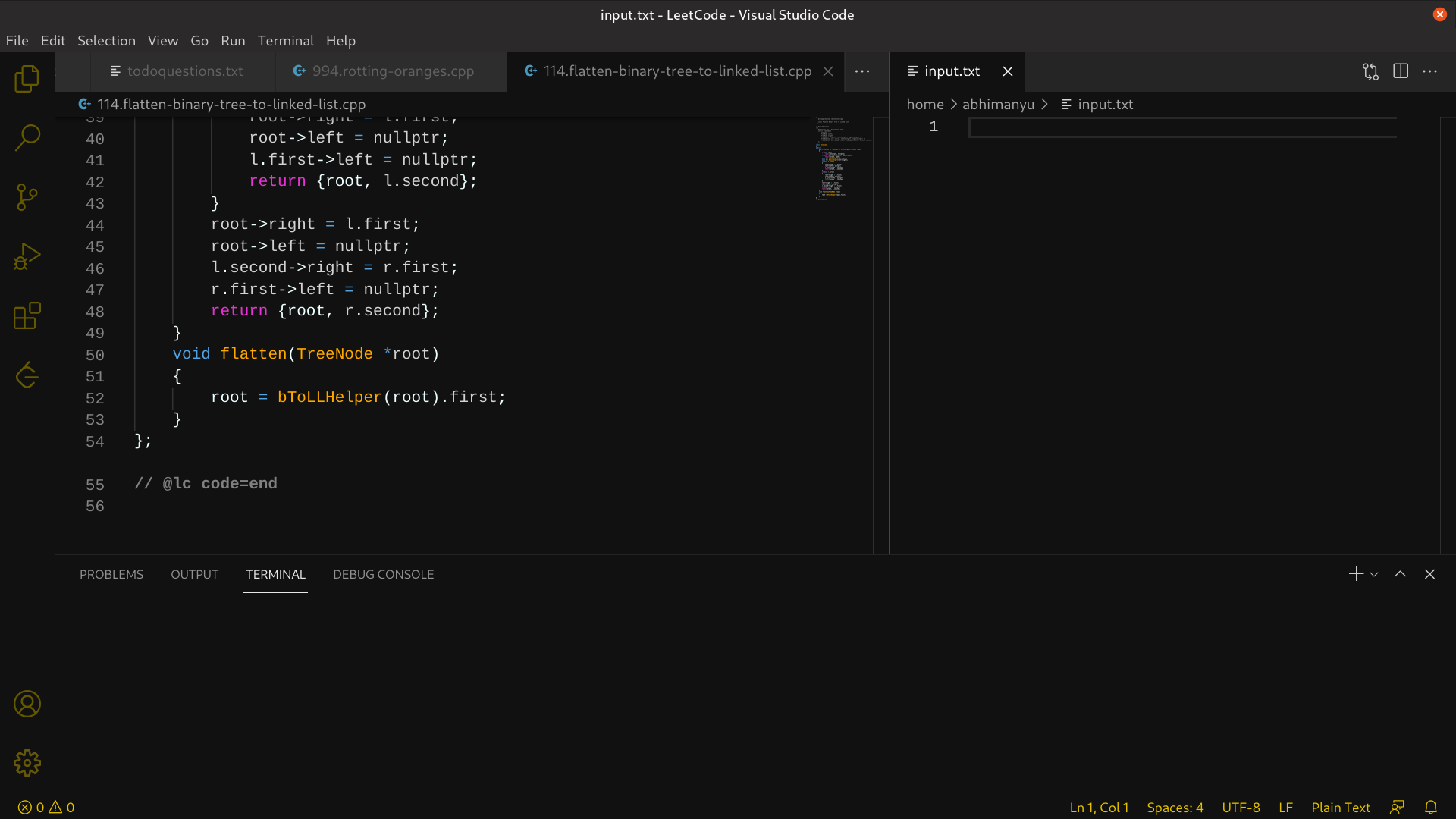Click Ln 1, Col 1 in status bar
Image resolution: width=1456 pixels, height=819 pixels.
click(x=1099, y=808)
